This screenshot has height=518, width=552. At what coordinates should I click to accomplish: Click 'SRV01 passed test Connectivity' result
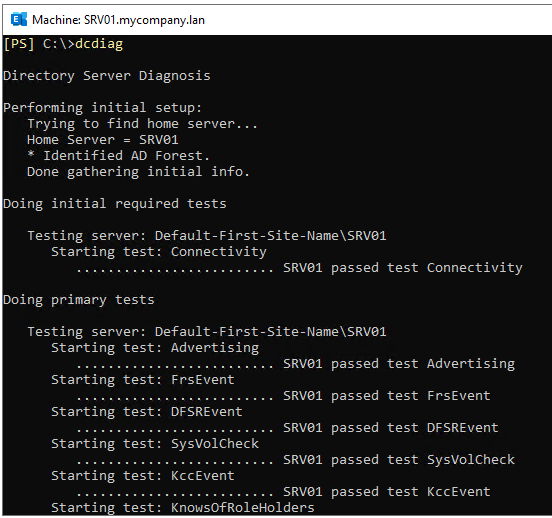(x=403, y=268)
